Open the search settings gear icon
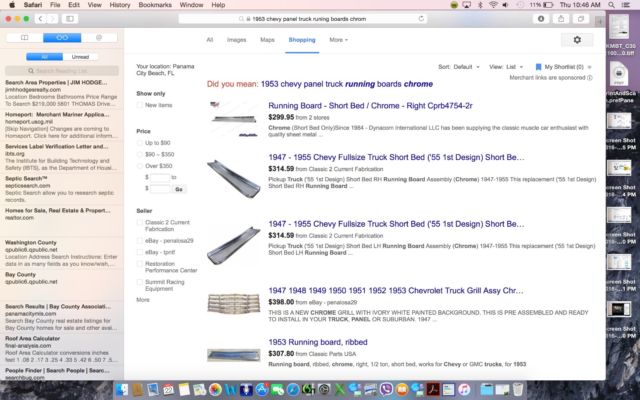This screenshot has width=640, height=400. tap(577, 40)
